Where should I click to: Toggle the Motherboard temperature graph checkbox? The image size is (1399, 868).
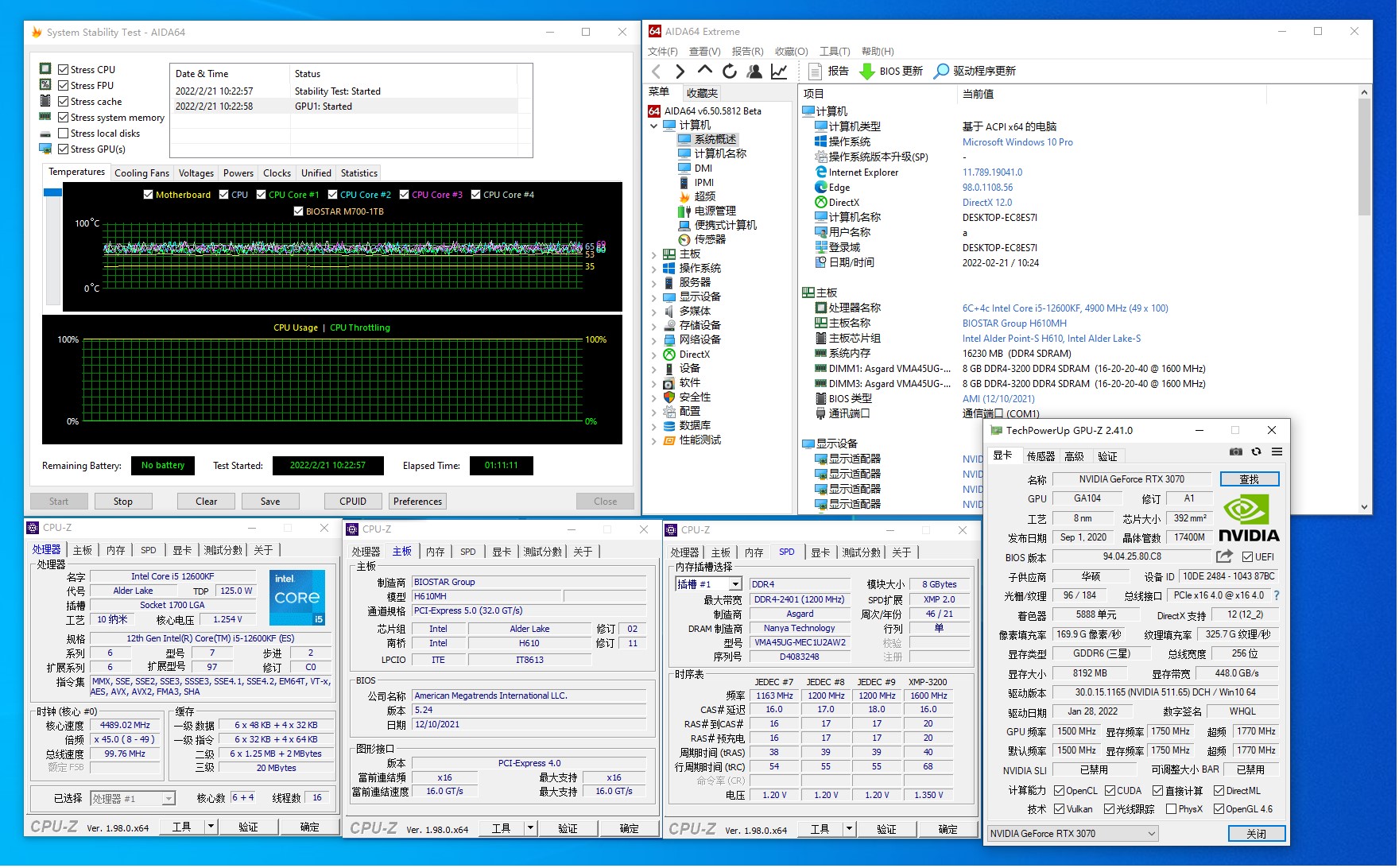coord(148,195)
